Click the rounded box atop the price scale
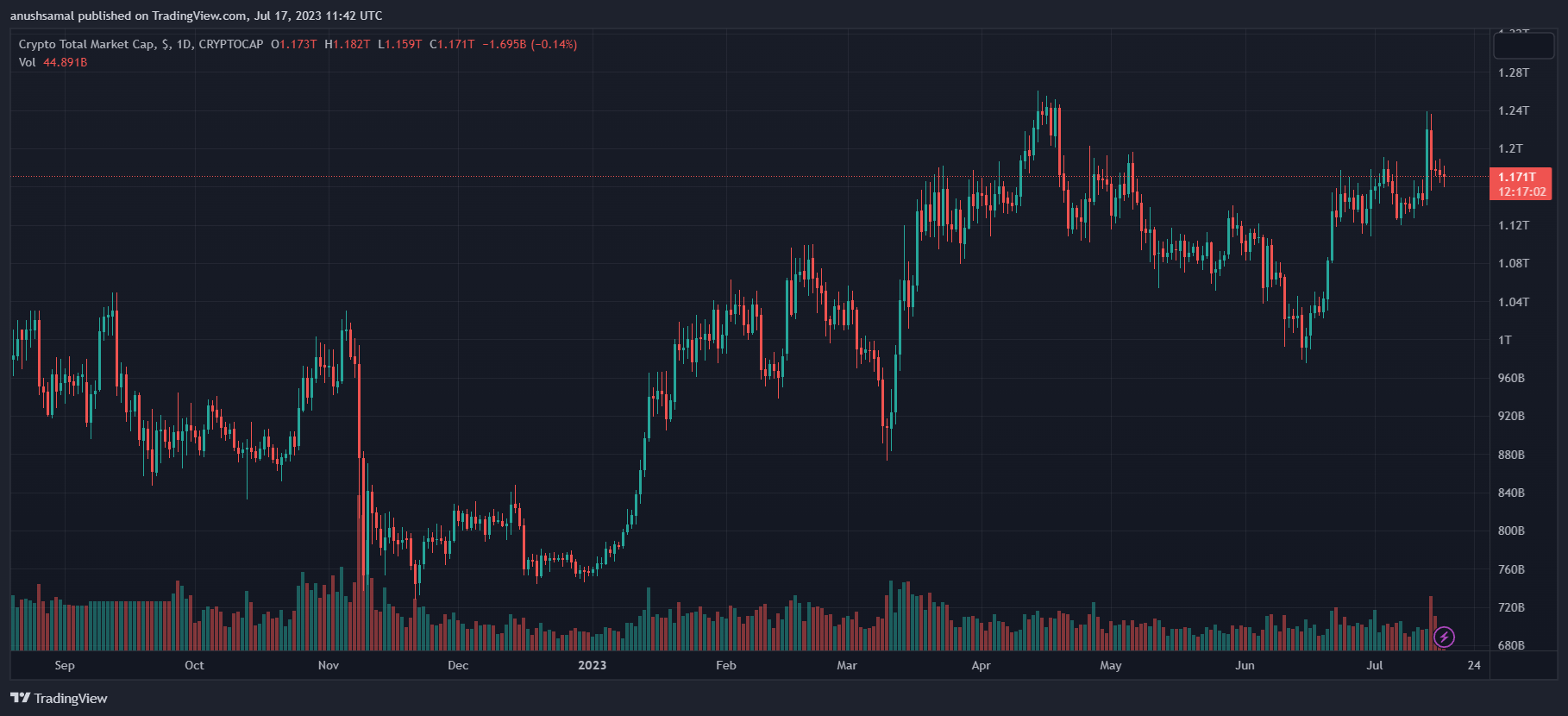The image size is (1568, 716). tap(1523, 45)
